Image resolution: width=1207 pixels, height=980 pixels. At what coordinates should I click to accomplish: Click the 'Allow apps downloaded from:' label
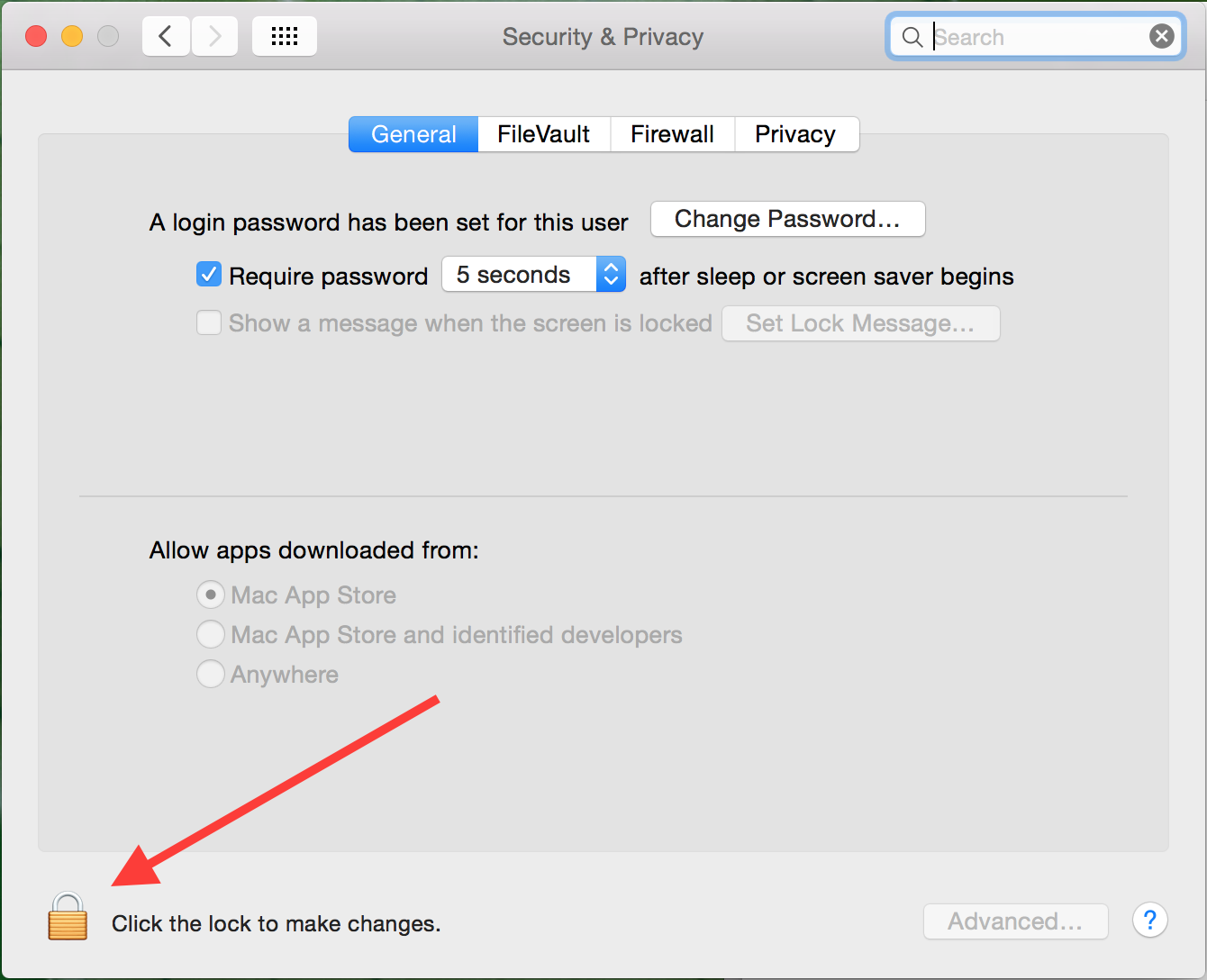click(x=314, y=550)
